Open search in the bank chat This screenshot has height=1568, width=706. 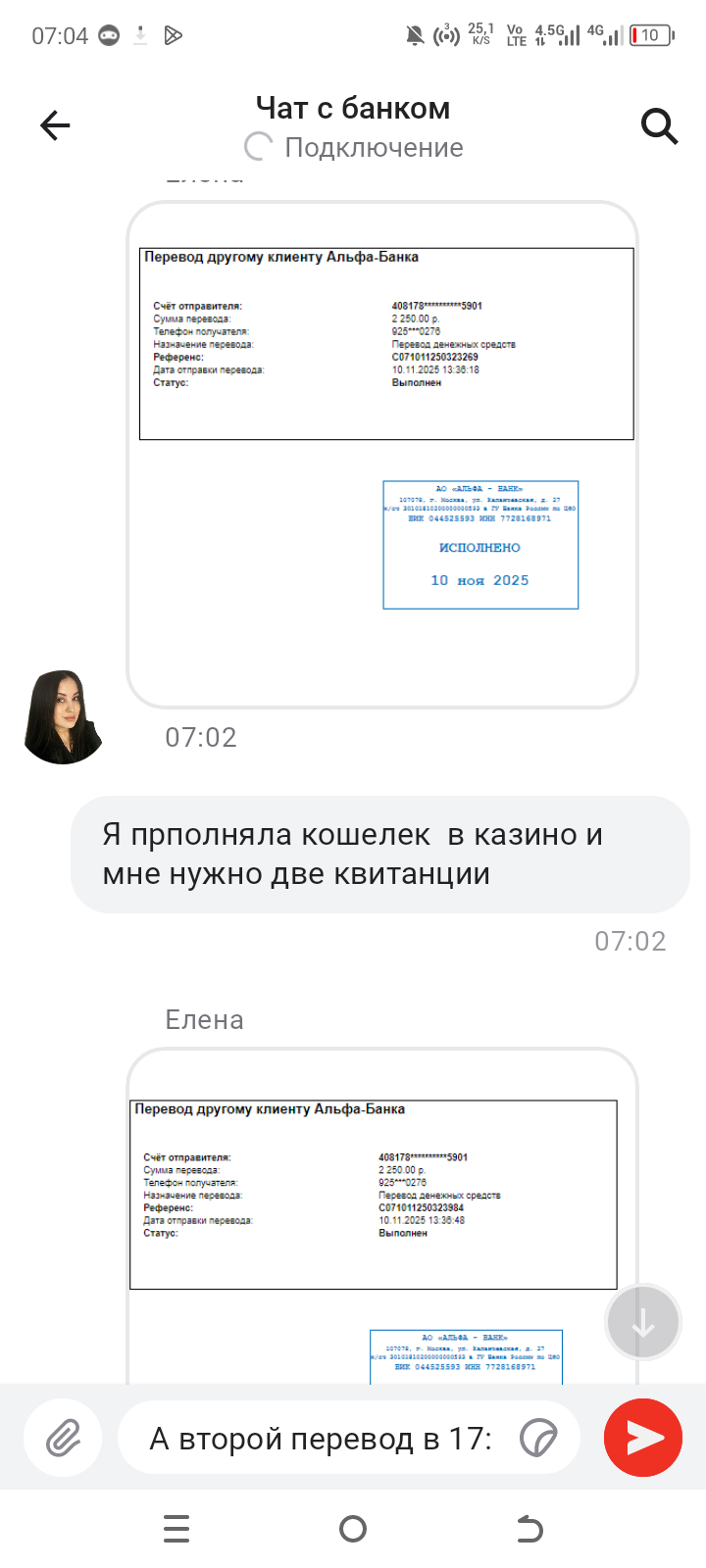pyautogui.click(x=660, y=125)
